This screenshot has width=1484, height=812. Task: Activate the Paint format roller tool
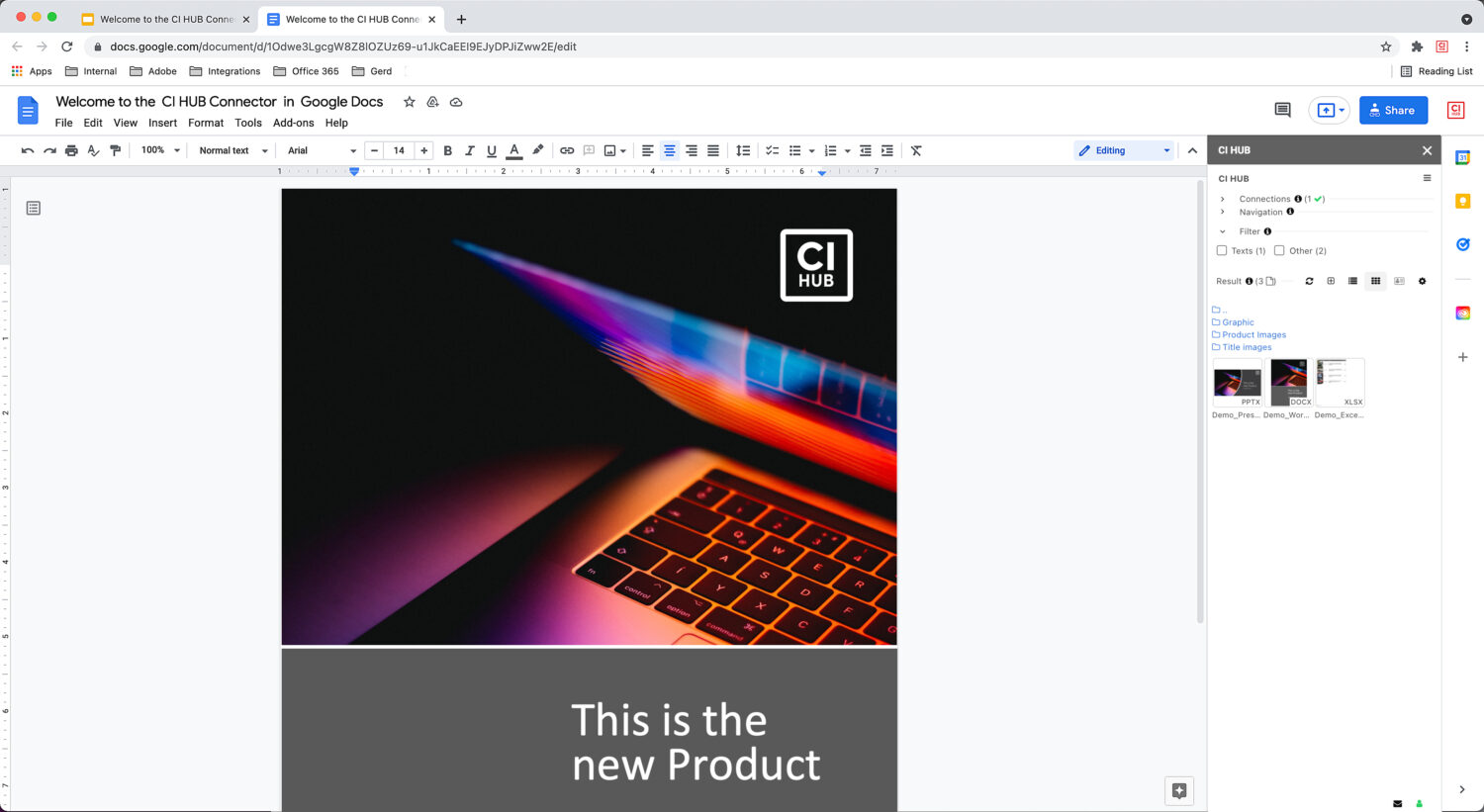pos(115,150)
